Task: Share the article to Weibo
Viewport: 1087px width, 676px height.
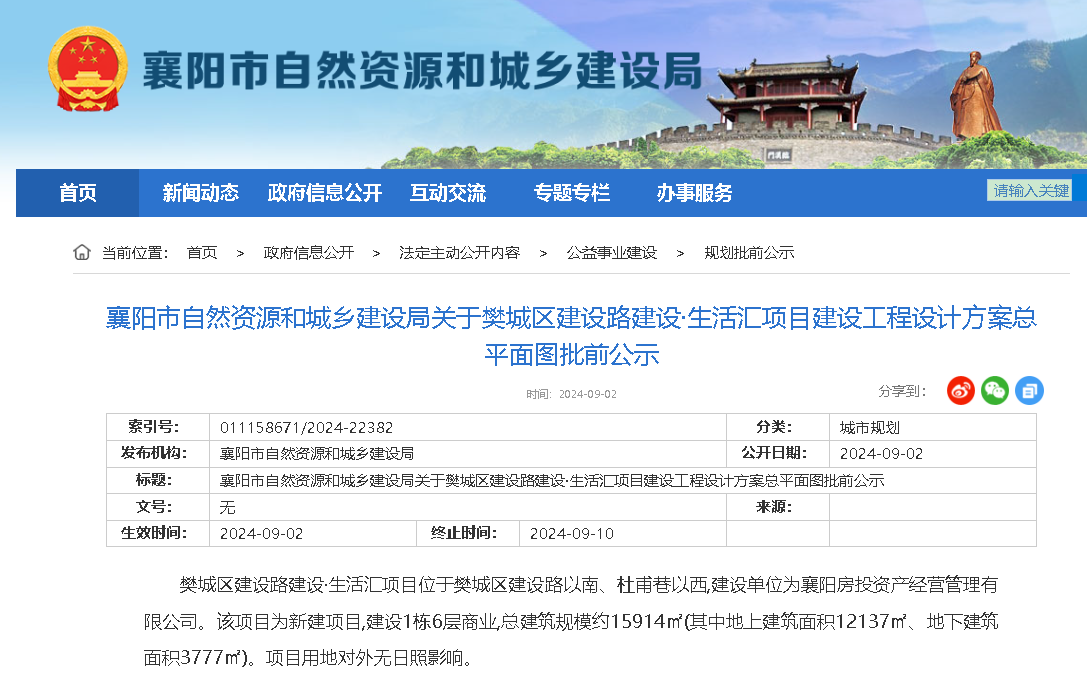Action: point(961,390)
